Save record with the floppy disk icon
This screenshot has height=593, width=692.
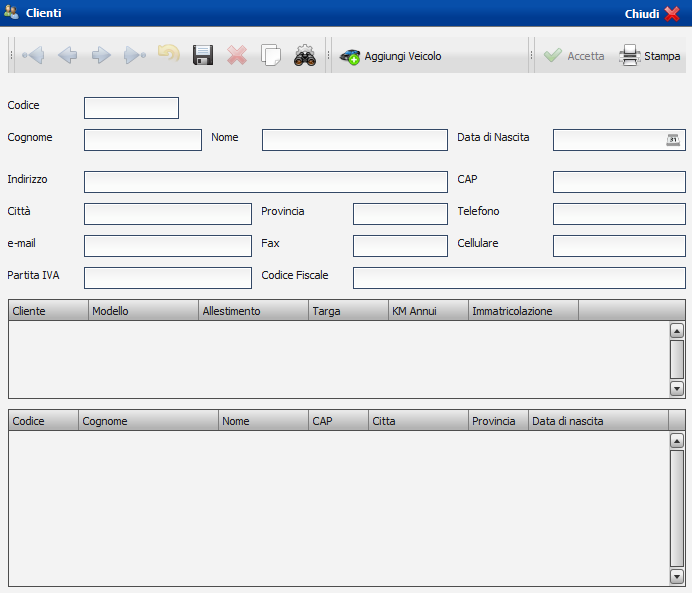coord(203,56)
